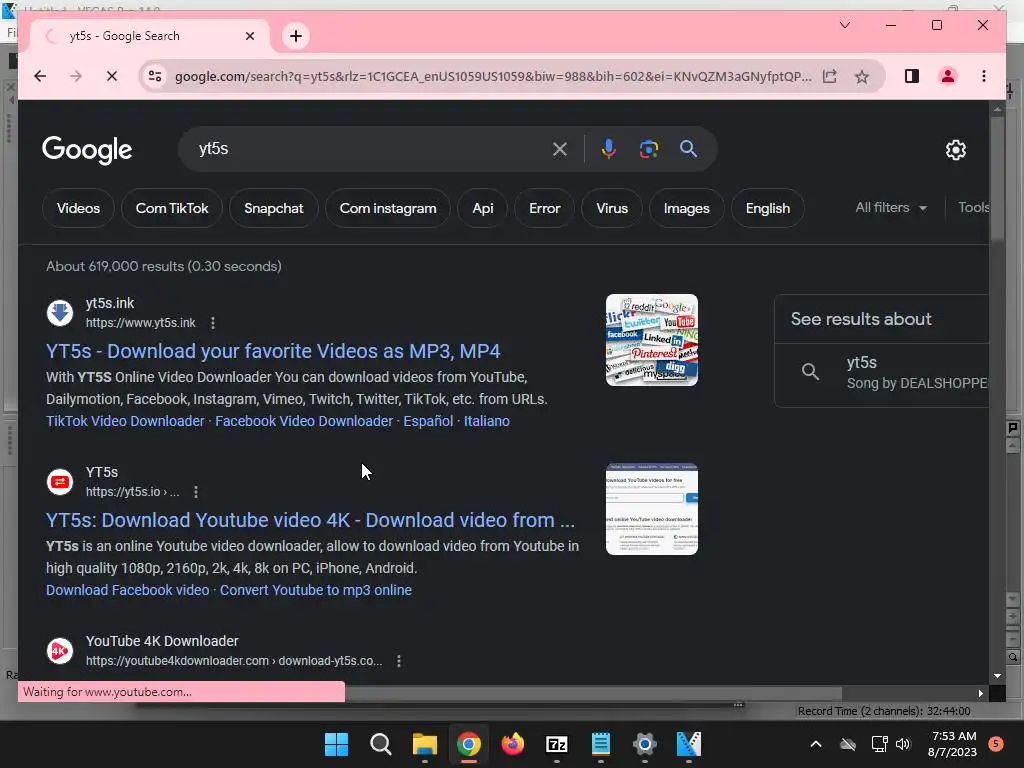Show hidden system tray icons
1024x768 pixels.
pos(816,744)
